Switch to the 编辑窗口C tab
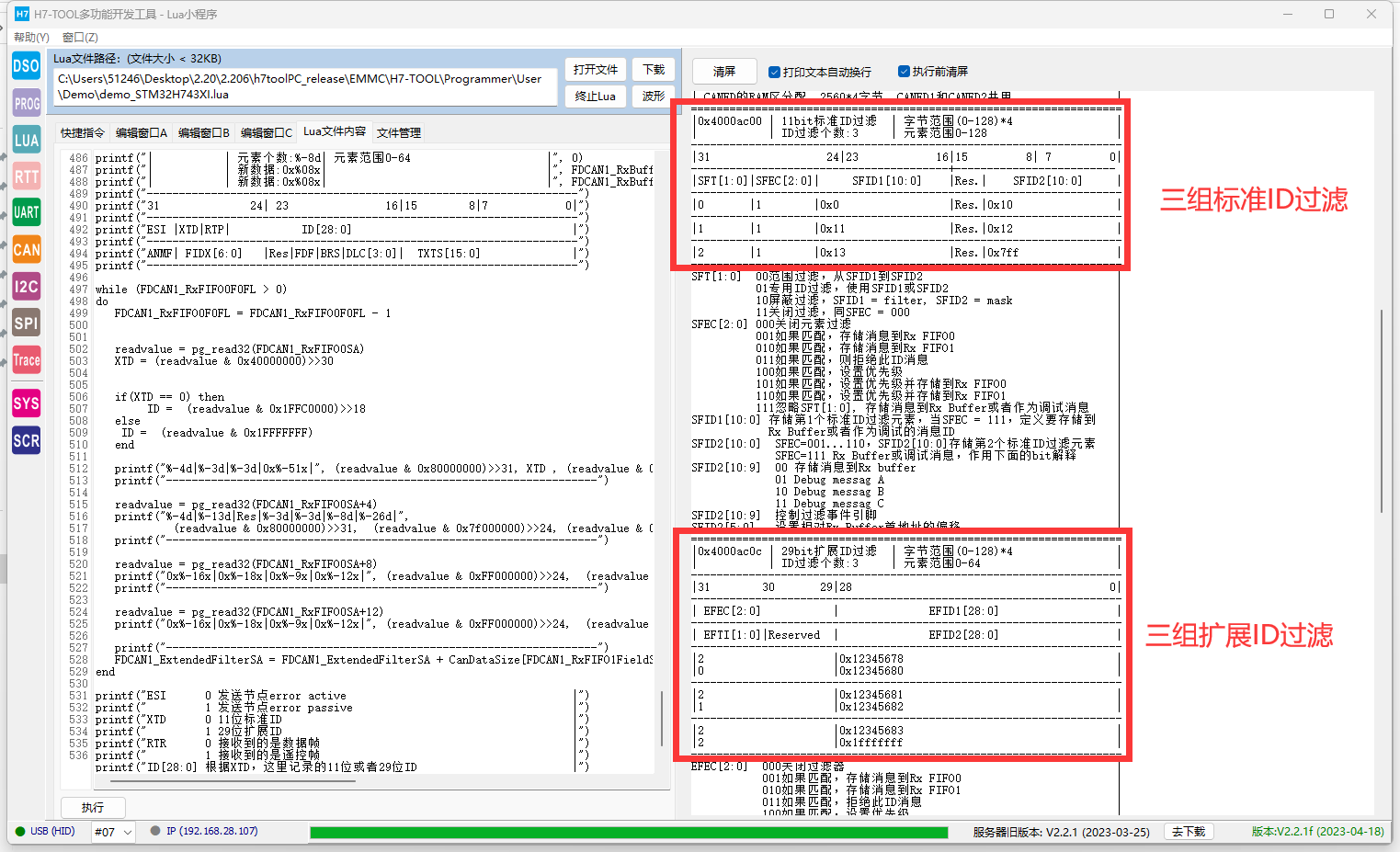The width and height of the screenshot is (1400, 852). tap(267, 133)
